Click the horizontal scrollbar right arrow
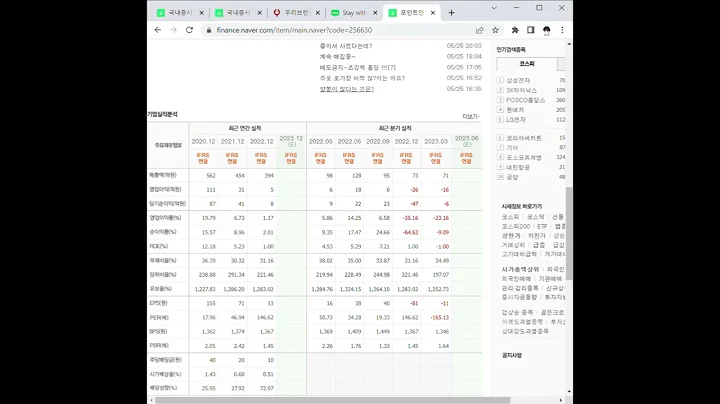The height and width of the screenshot is (404, 720). tap(561, 400)
